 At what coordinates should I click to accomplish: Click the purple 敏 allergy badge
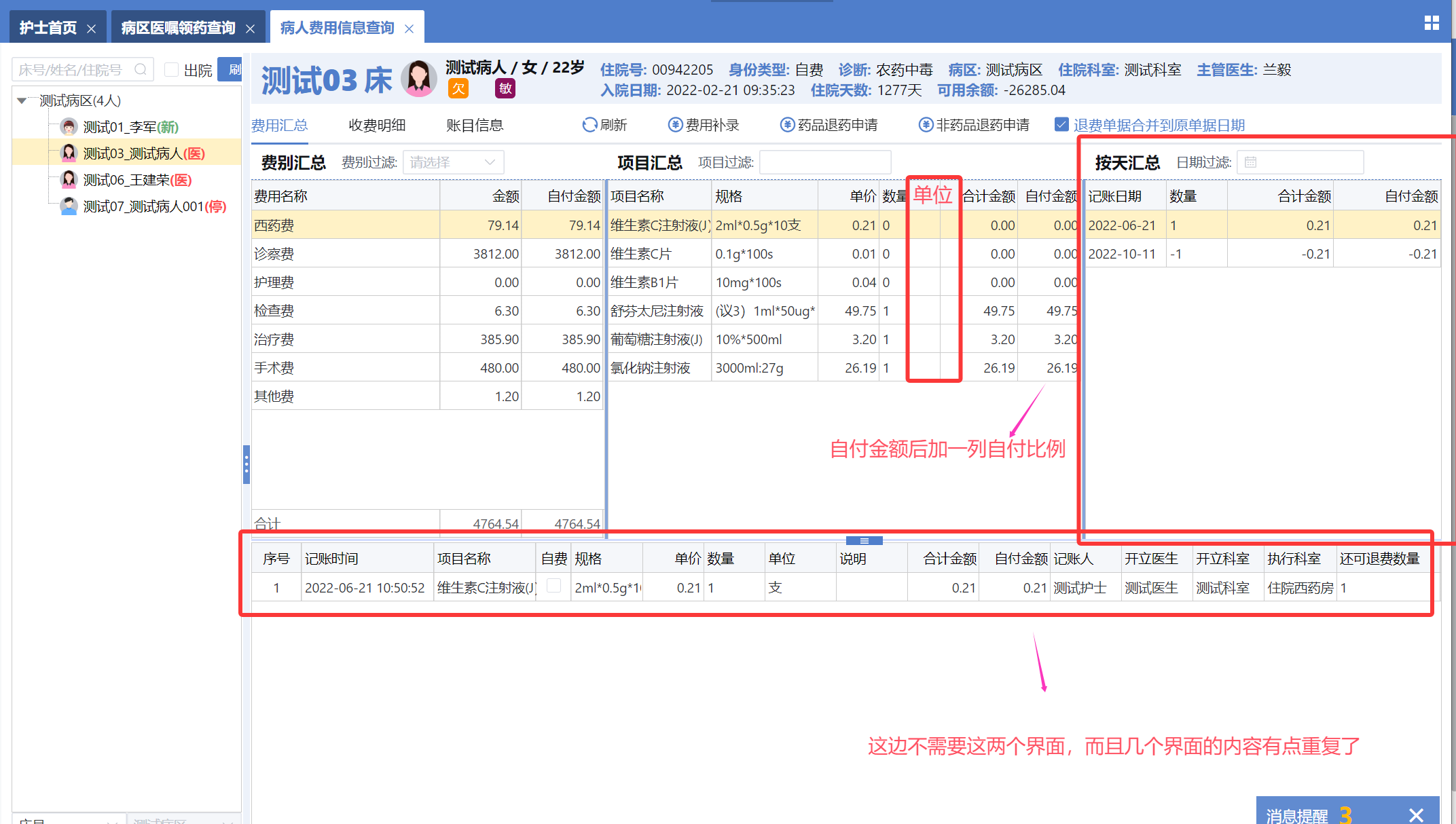pyautogui.click(x=505, y=89)
